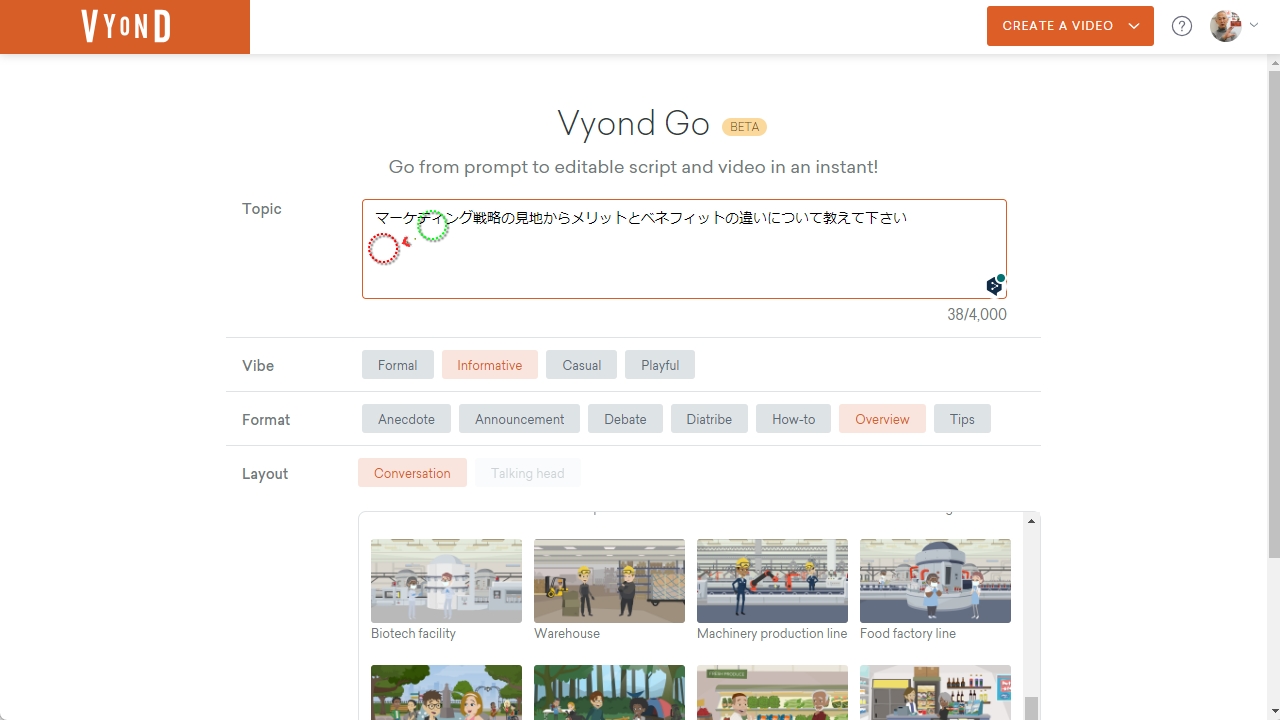Select the Conversation layout

(411, 472)
